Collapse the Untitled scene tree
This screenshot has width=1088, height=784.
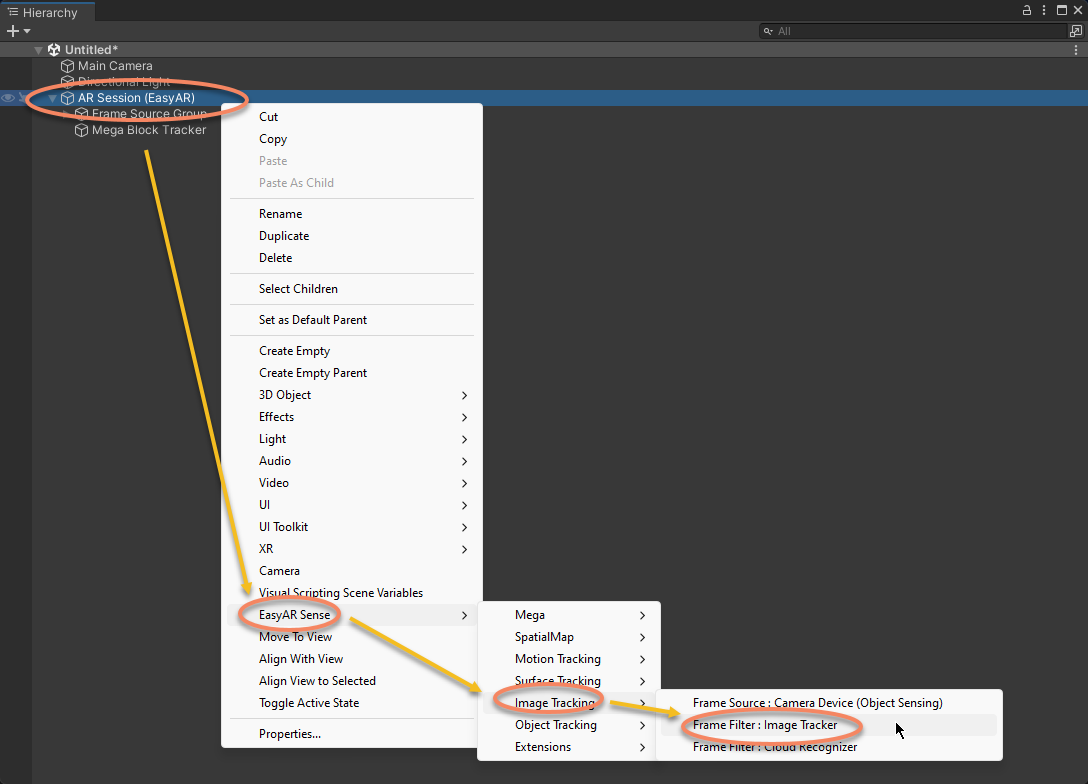point(39,50)
